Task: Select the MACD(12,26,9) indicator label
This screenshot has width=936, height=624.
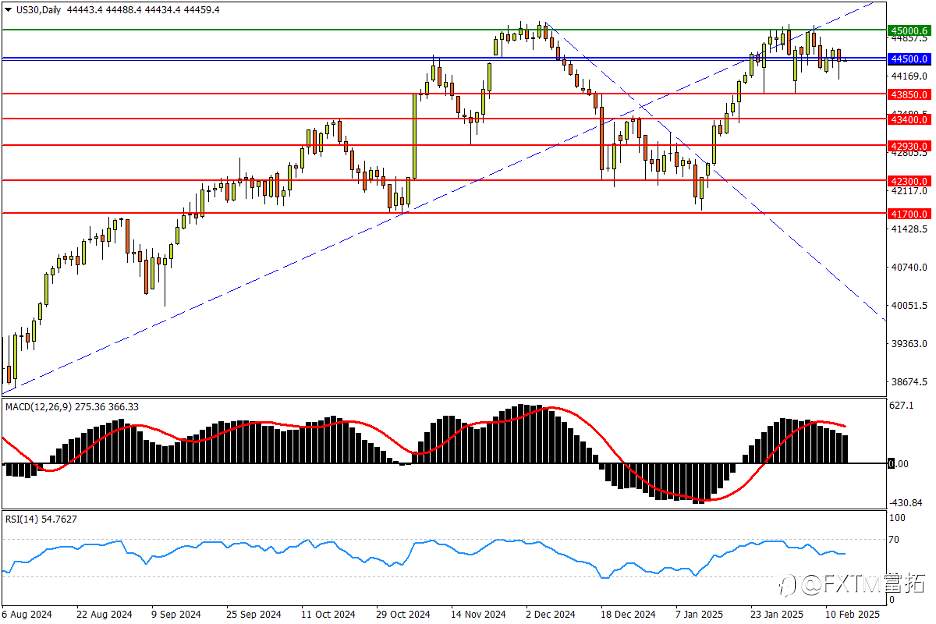Action: (38, 407)
